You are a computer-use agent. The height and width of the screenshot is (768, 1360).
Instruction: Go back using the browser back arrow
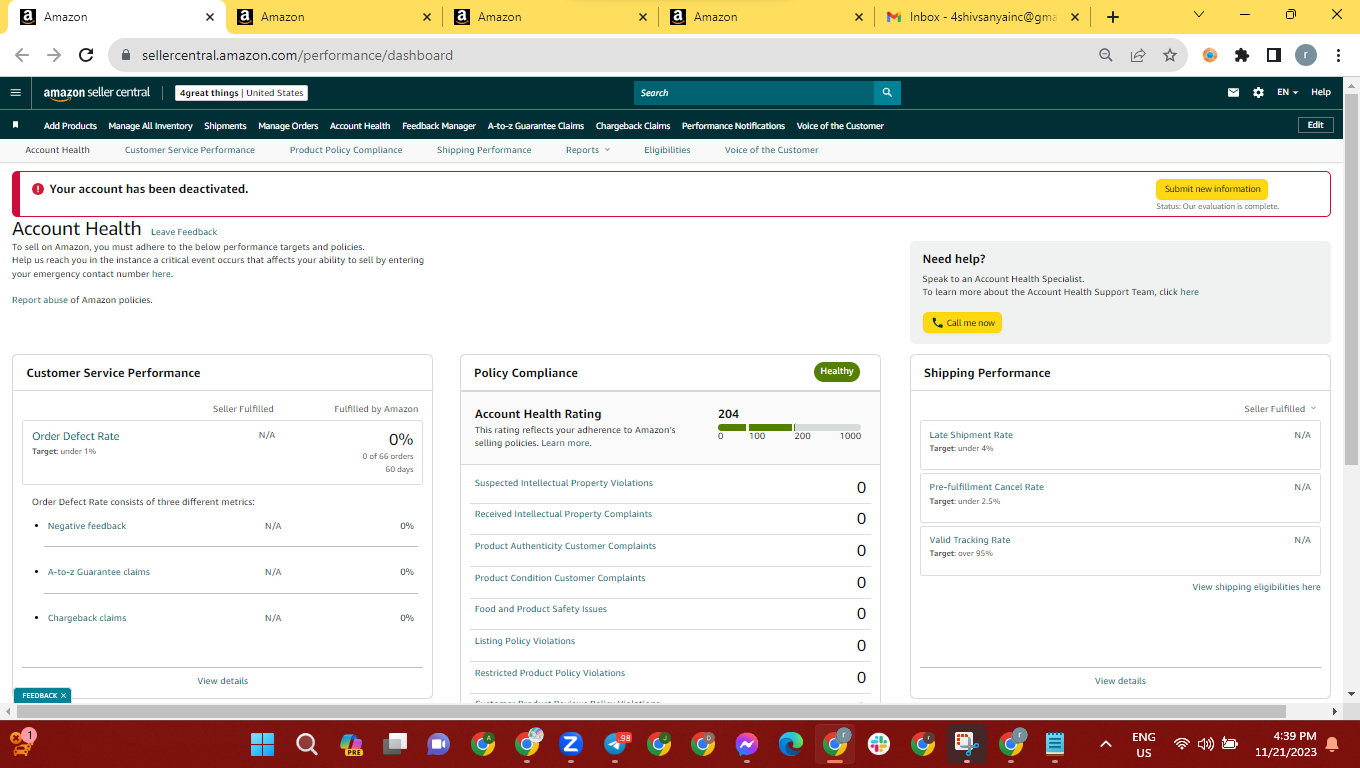coord(22,56)
